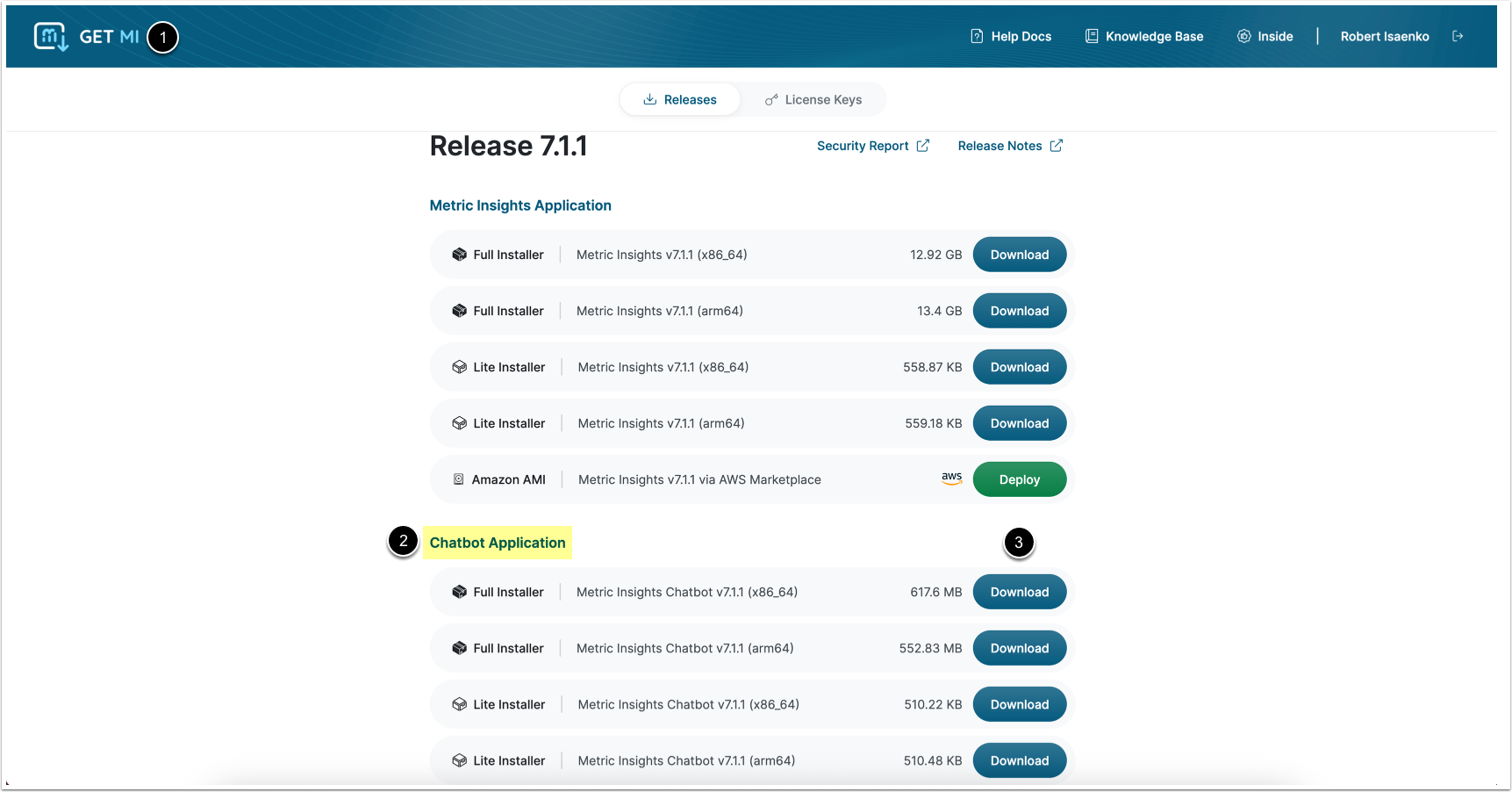Download the 510.48 KB Chatbot Lite Installer
Viewport: 1512px width, 792px height.
[1019, 760]
